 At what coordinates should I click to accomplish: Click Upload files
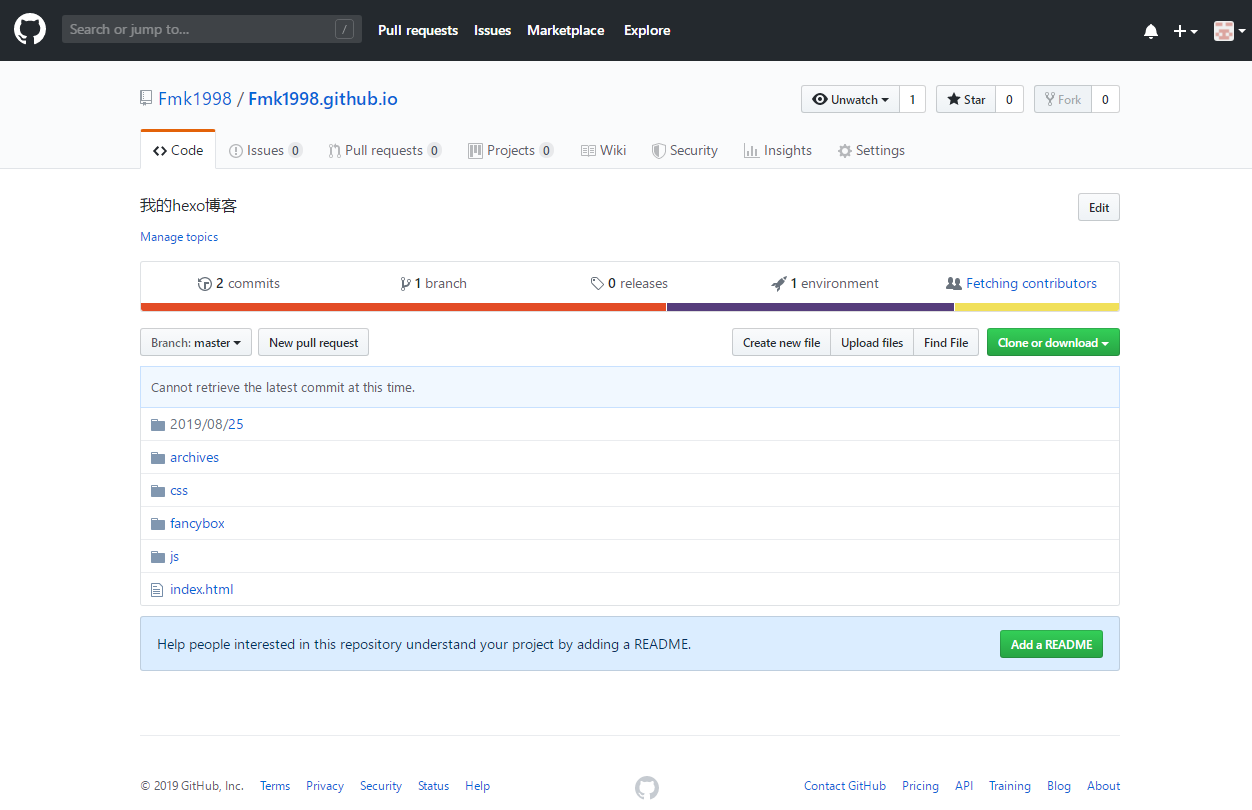872,342
